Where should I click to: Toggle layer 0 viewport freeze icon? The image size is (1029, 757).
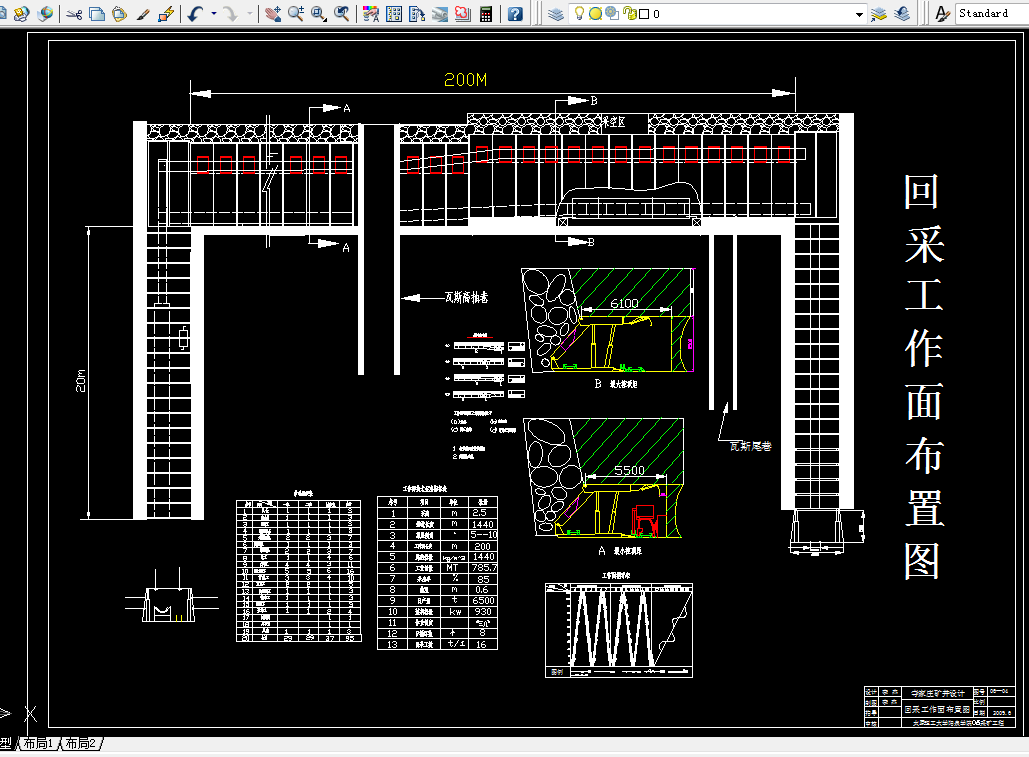(612, 14)
